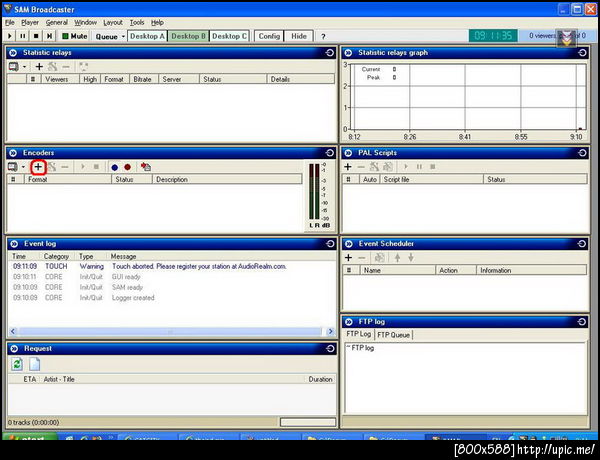
Task: Switch to the FTP Queue tab
Action: [x=393, y=335]
